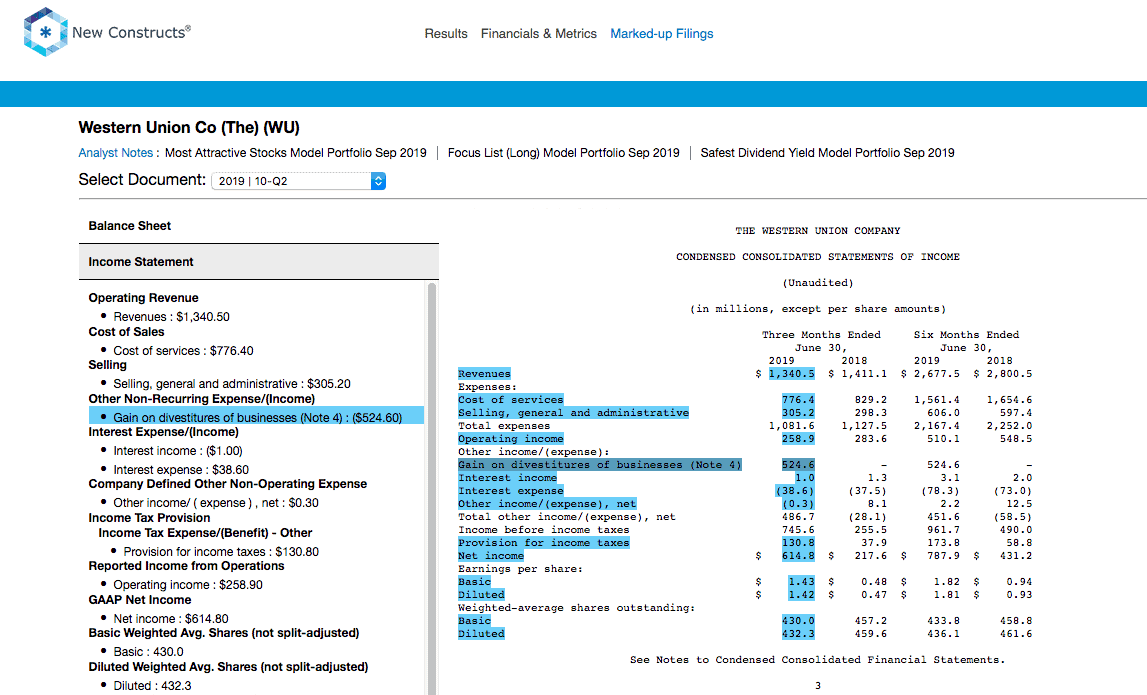
Task: Click Western Union Co (The) (WU) title
Action: [189, 127]
